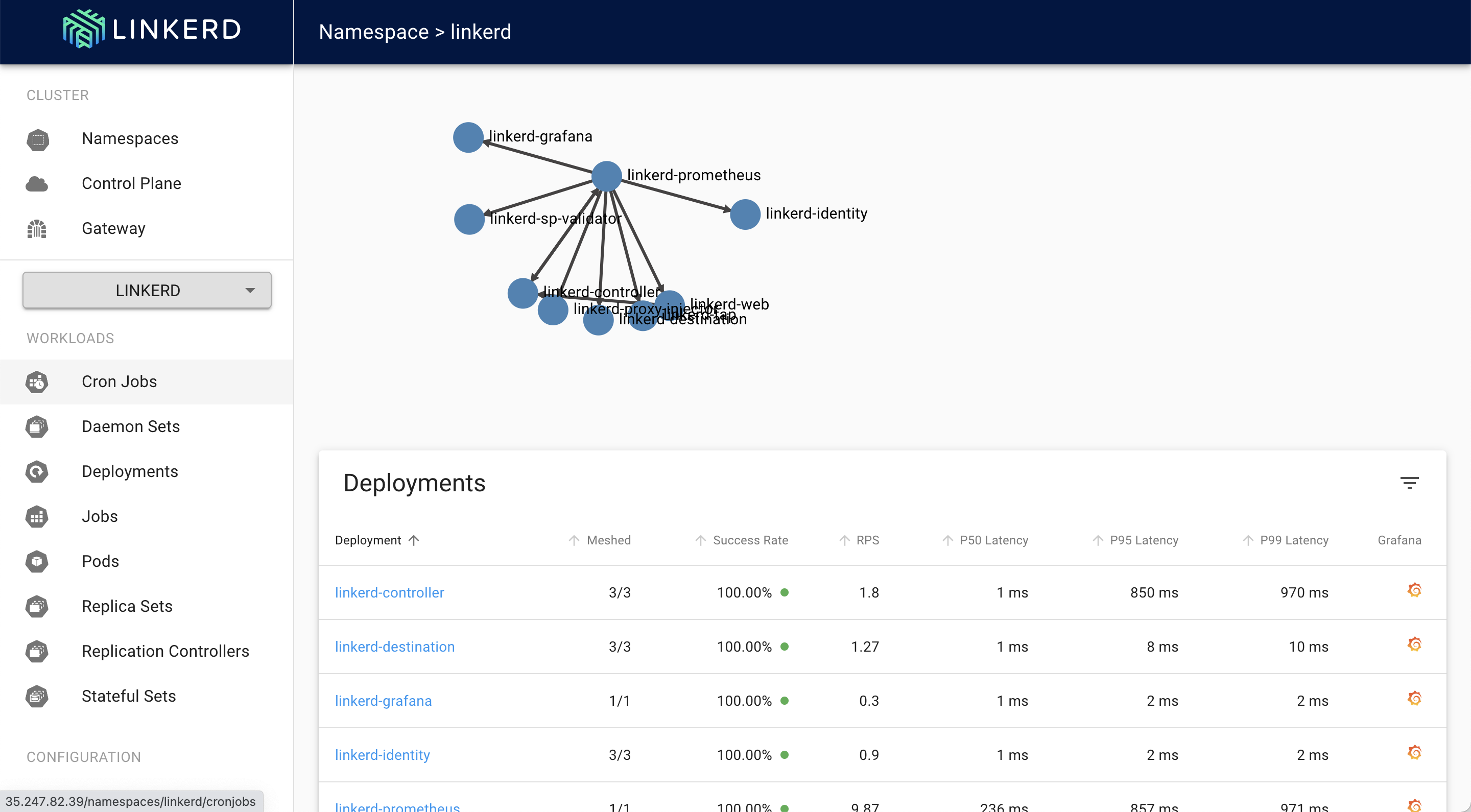This screenshot has height=812, width=1471.
Task: Click the Stateful Sets icon
Action: [37, 697]
